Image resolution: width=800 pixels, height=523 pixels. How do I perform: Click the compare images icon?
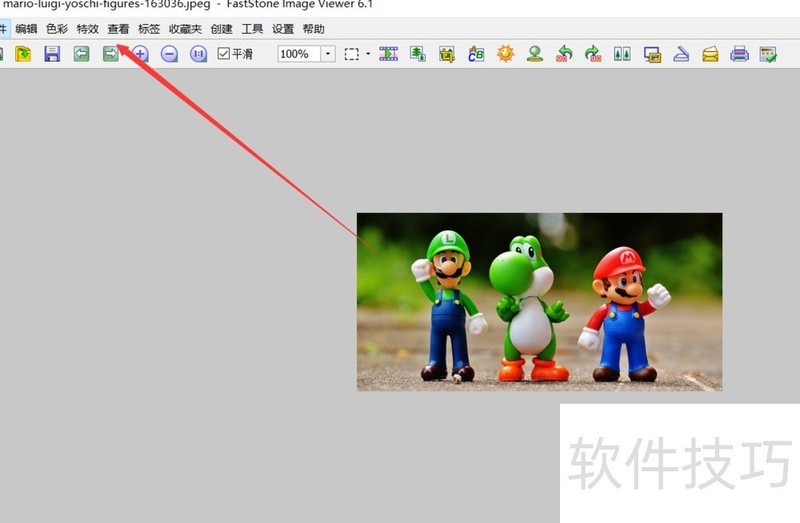[622, 54]
